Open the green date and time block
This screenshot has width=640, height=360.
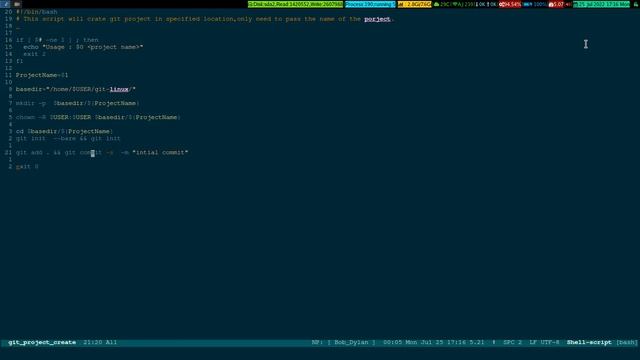point(601,4)
